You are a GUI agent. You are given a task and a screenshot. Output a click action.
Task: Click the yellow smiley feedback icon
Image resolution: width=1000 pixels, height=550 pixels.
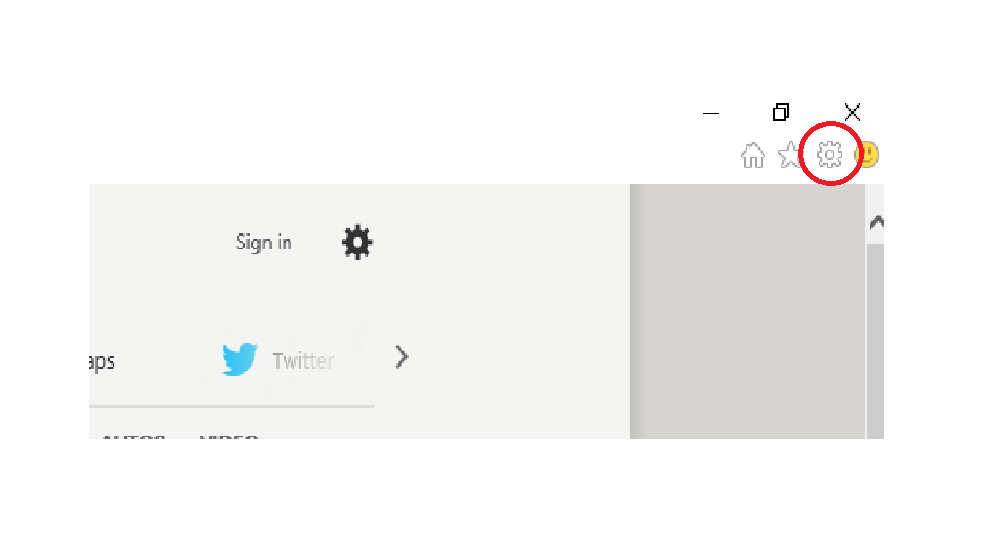click(869, 154)
